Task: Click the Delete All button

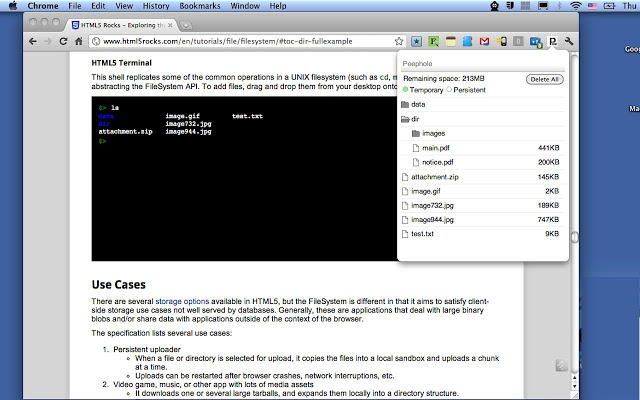Action: 544,79
